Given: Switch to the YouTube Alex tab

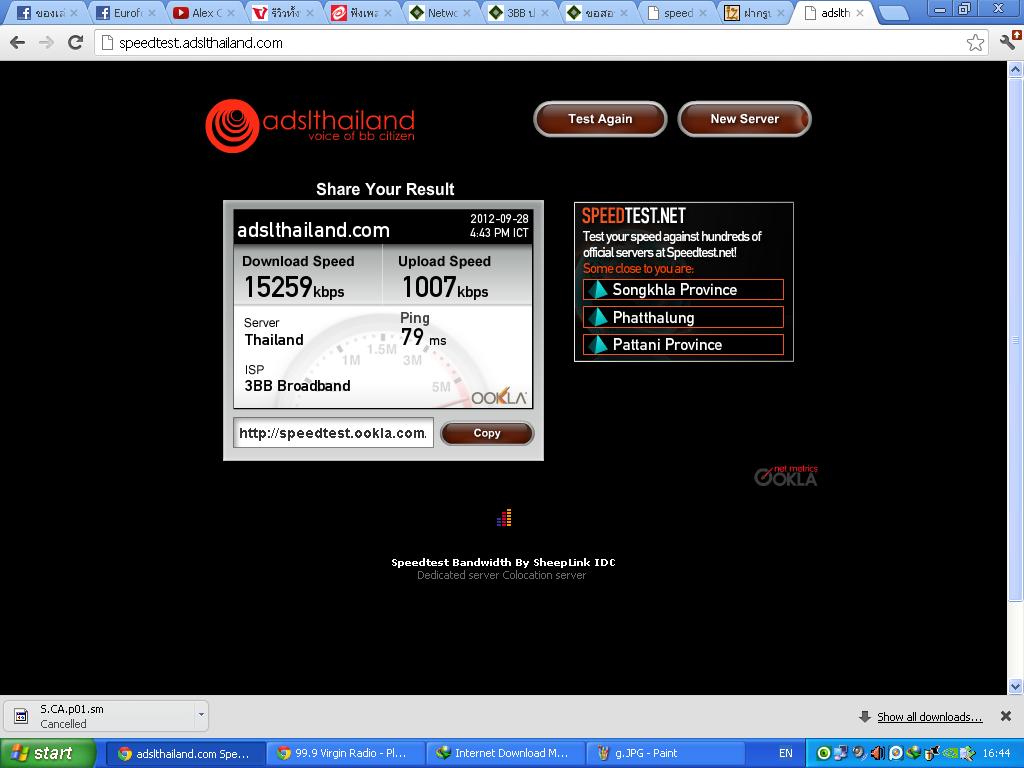Looking at the screenshot, I should (202, 12).
